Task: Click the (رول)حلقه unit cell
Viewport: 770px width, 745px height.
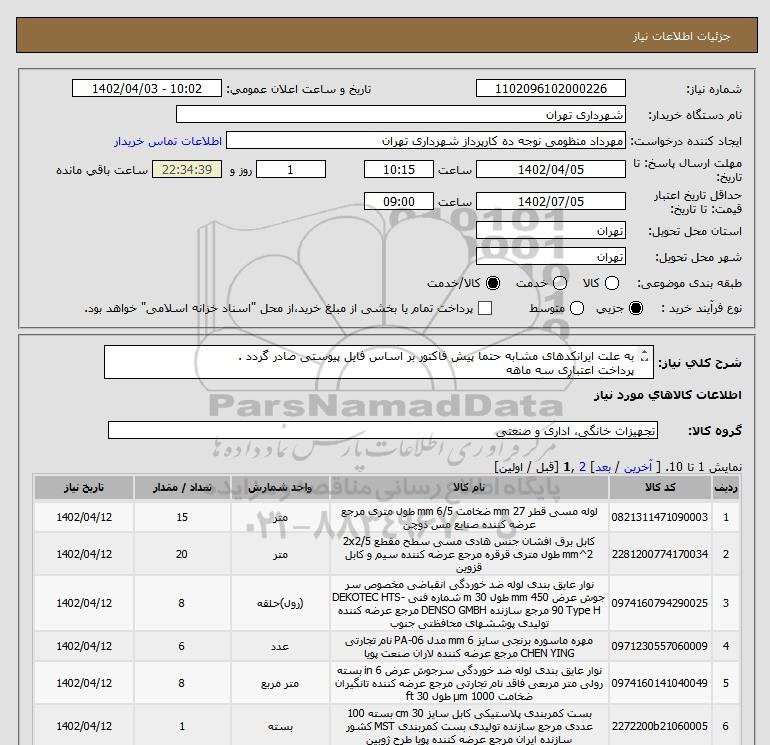Action: click(x=280, y=604)
